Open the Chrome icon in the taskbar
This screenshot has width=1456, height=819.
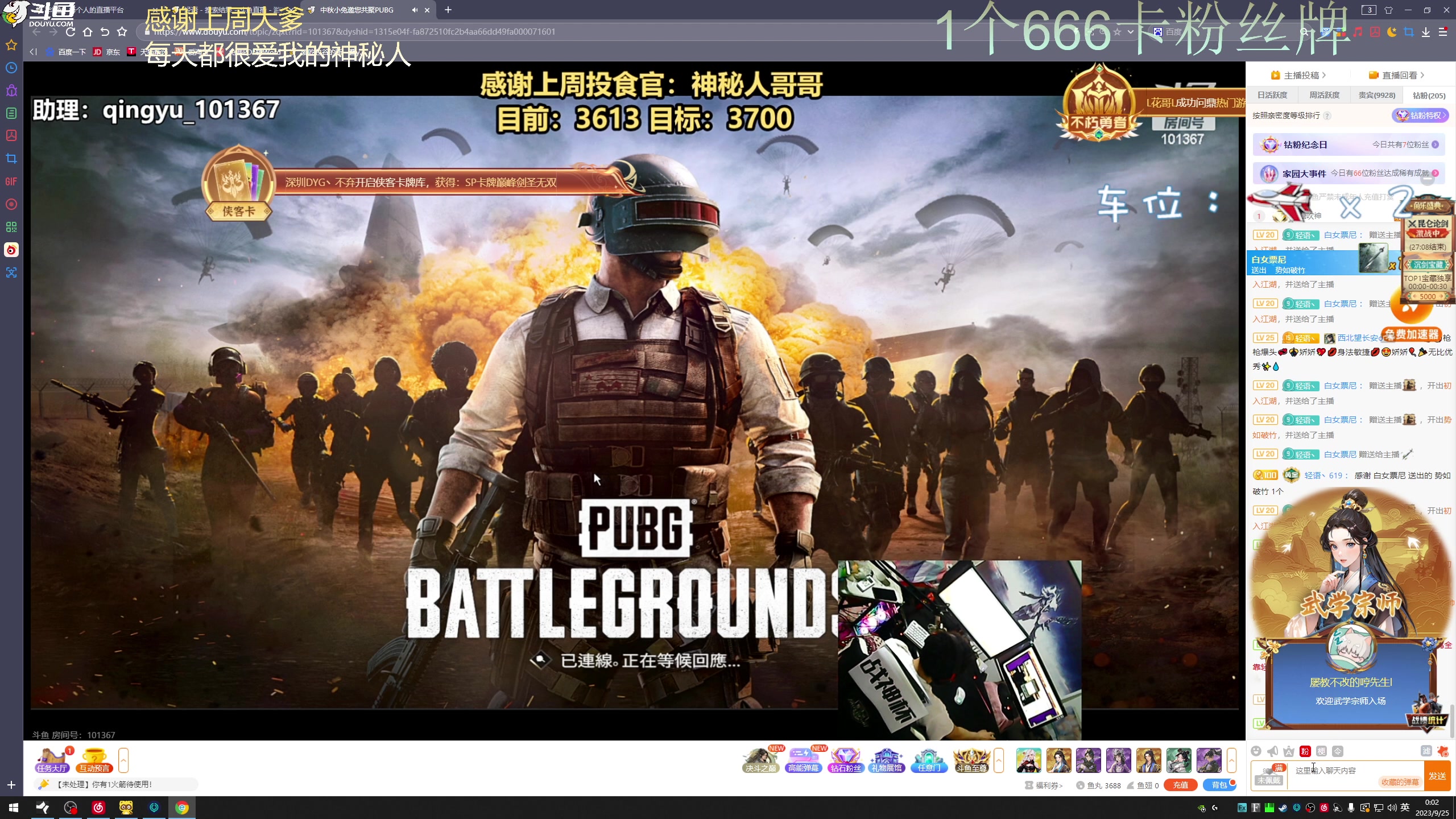[182, 808]
